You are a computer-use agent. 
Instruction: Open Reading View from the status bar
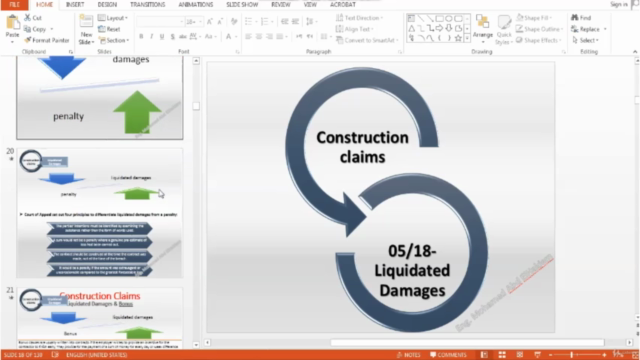coord(520,355)
